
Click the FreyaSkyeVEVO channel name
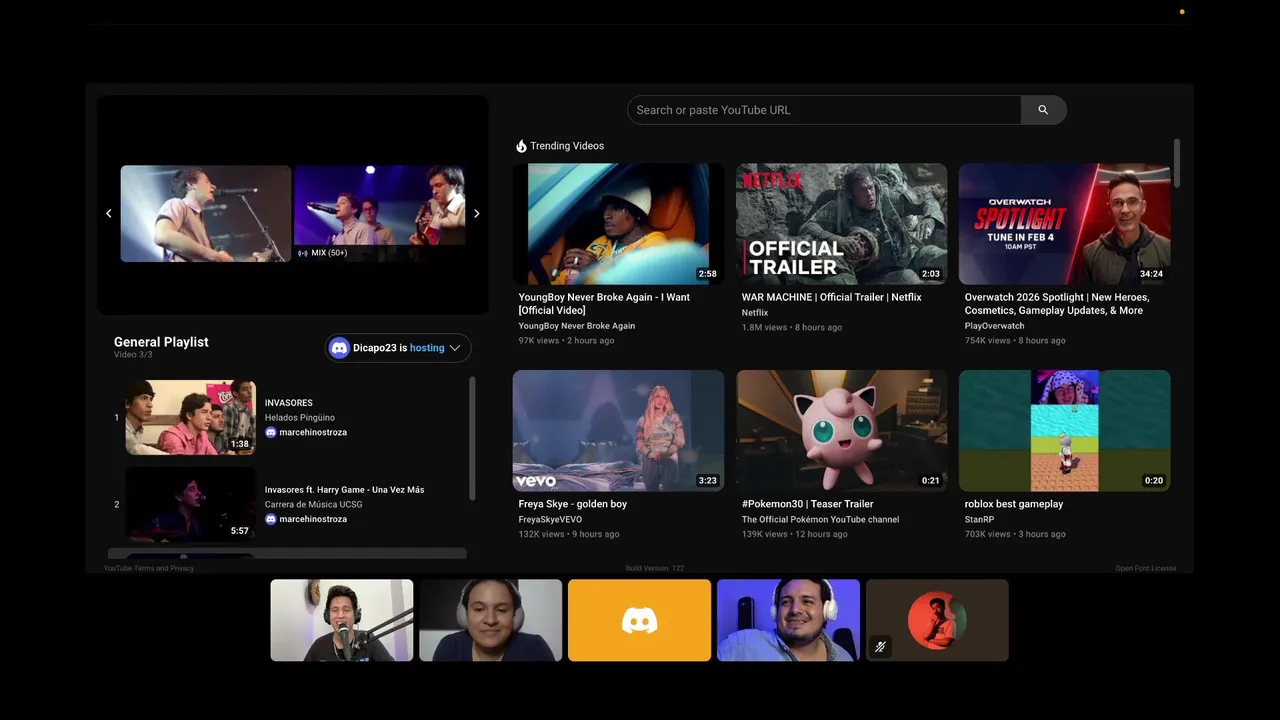click(550, 520)
